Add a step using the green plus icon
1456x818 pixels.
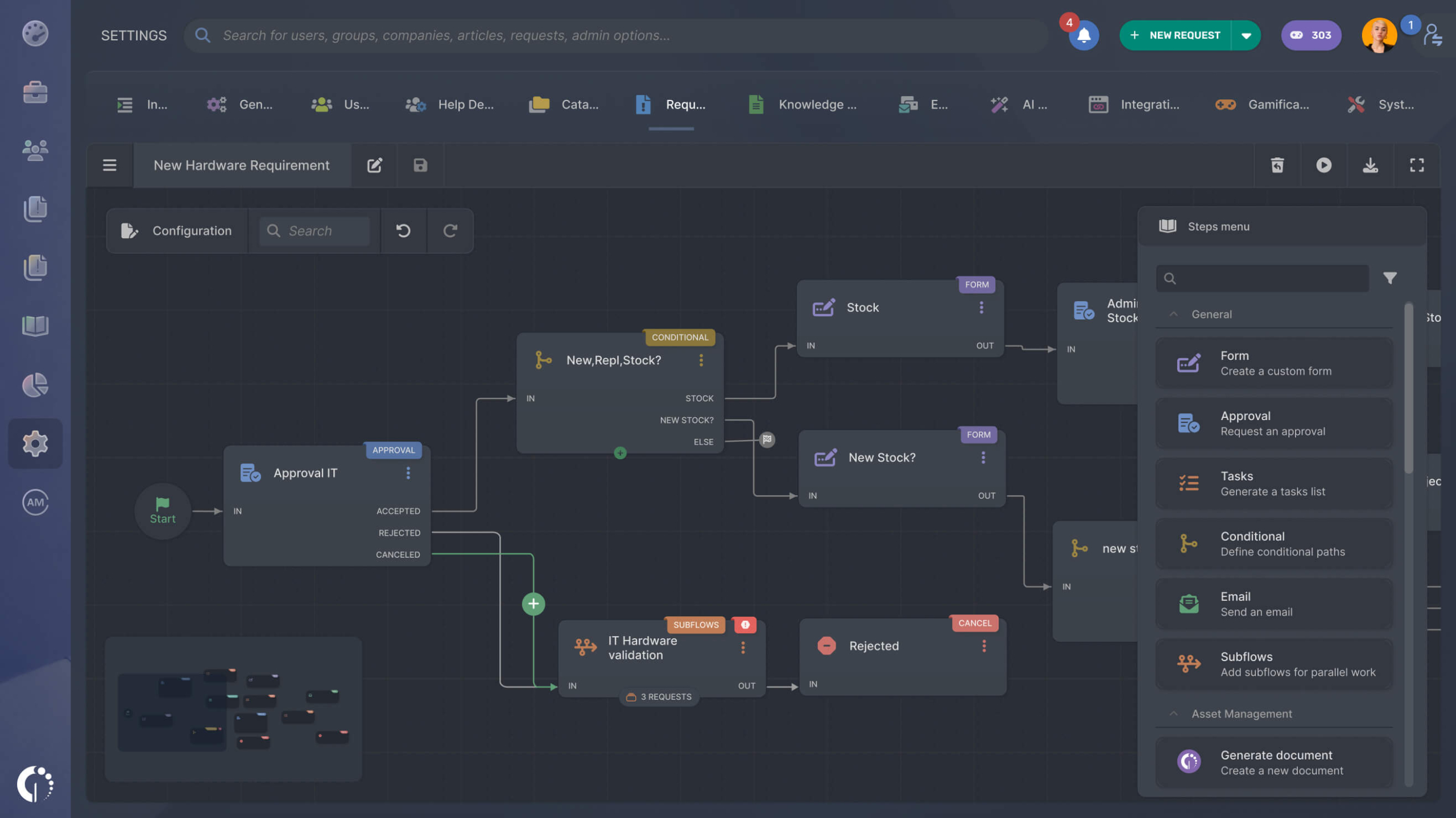[533, 604]
